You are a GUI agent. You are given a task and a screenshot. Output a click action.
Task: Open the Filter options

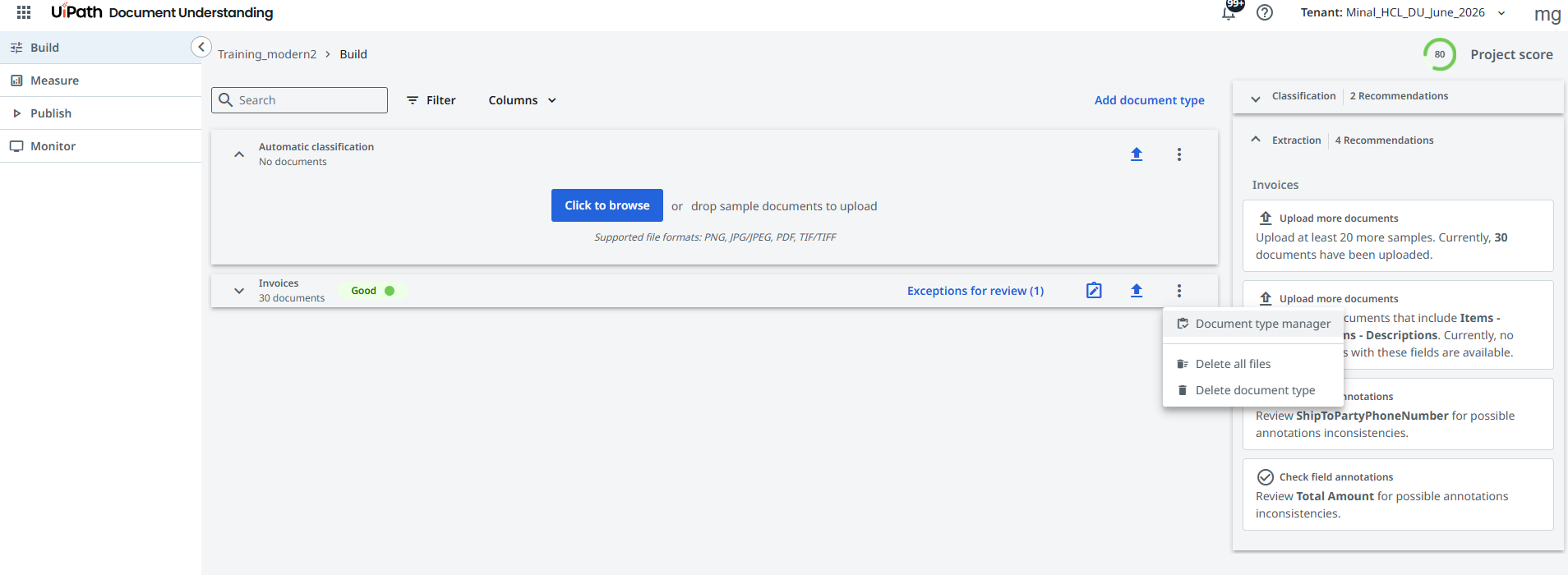click(431, 100)
